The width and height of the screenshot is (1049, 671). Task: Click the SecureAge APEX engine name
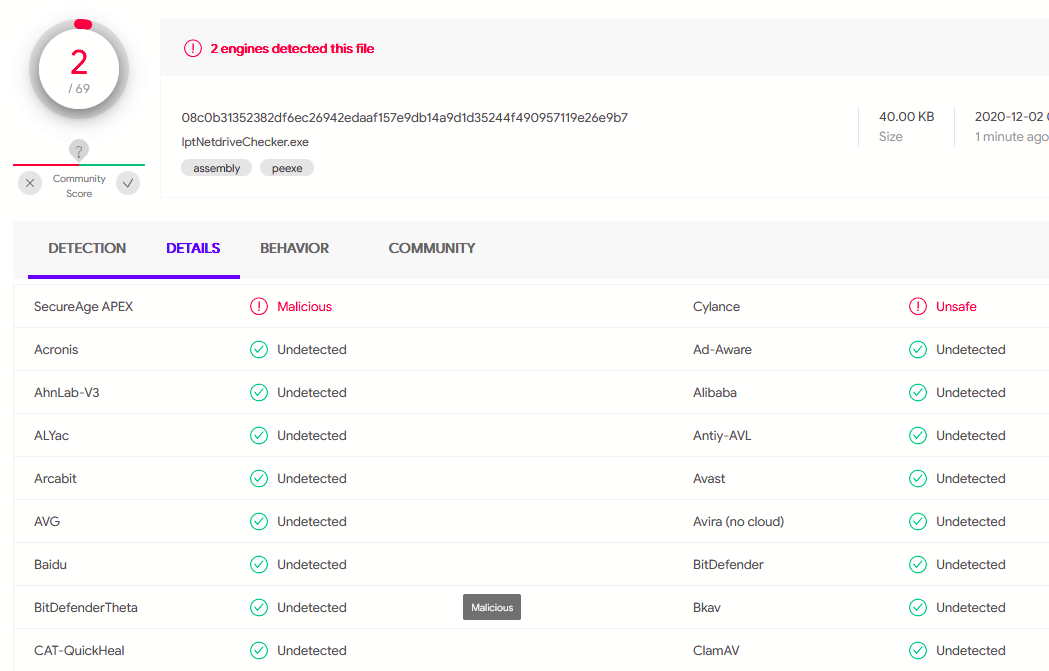coord(84,306)
